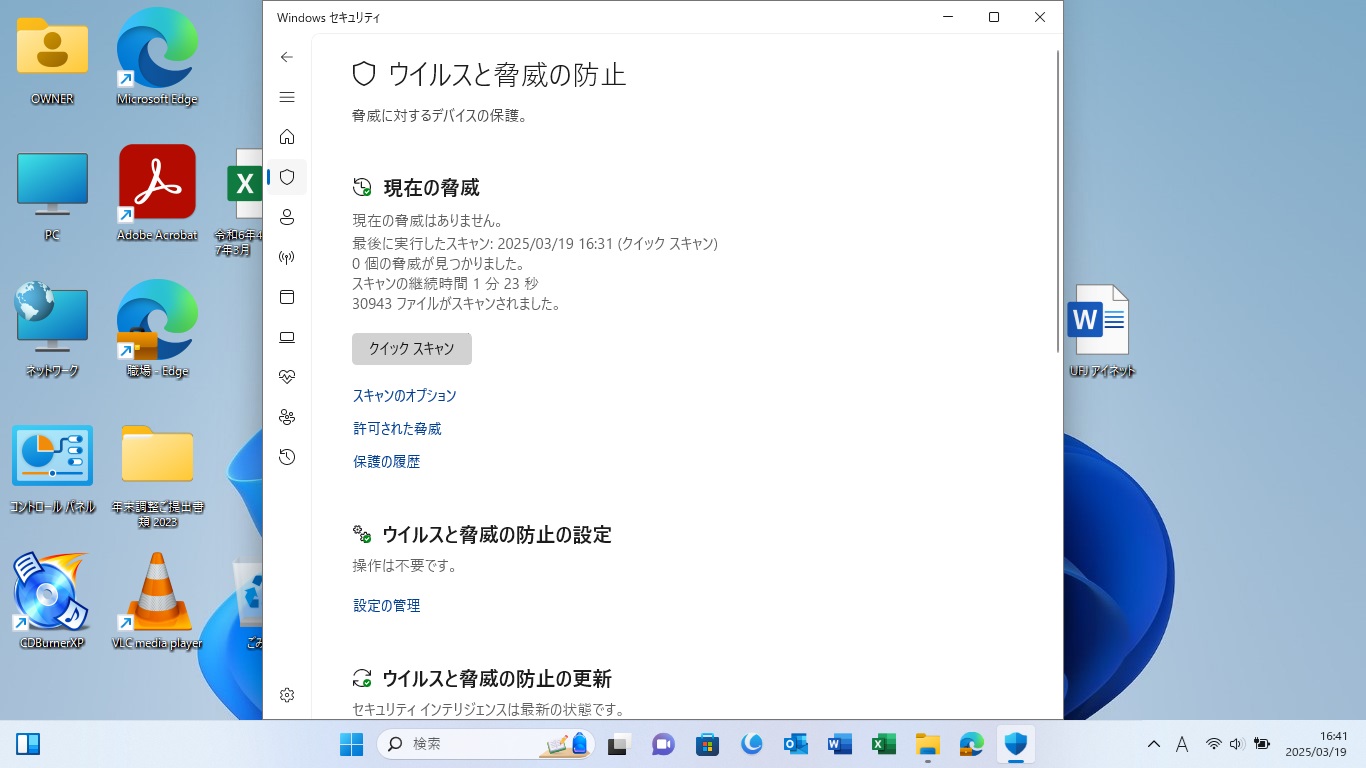Screen dimensions: 1366x768
Task: Open the Home icon in the sidebar
Action: click(x=287, y=137)
